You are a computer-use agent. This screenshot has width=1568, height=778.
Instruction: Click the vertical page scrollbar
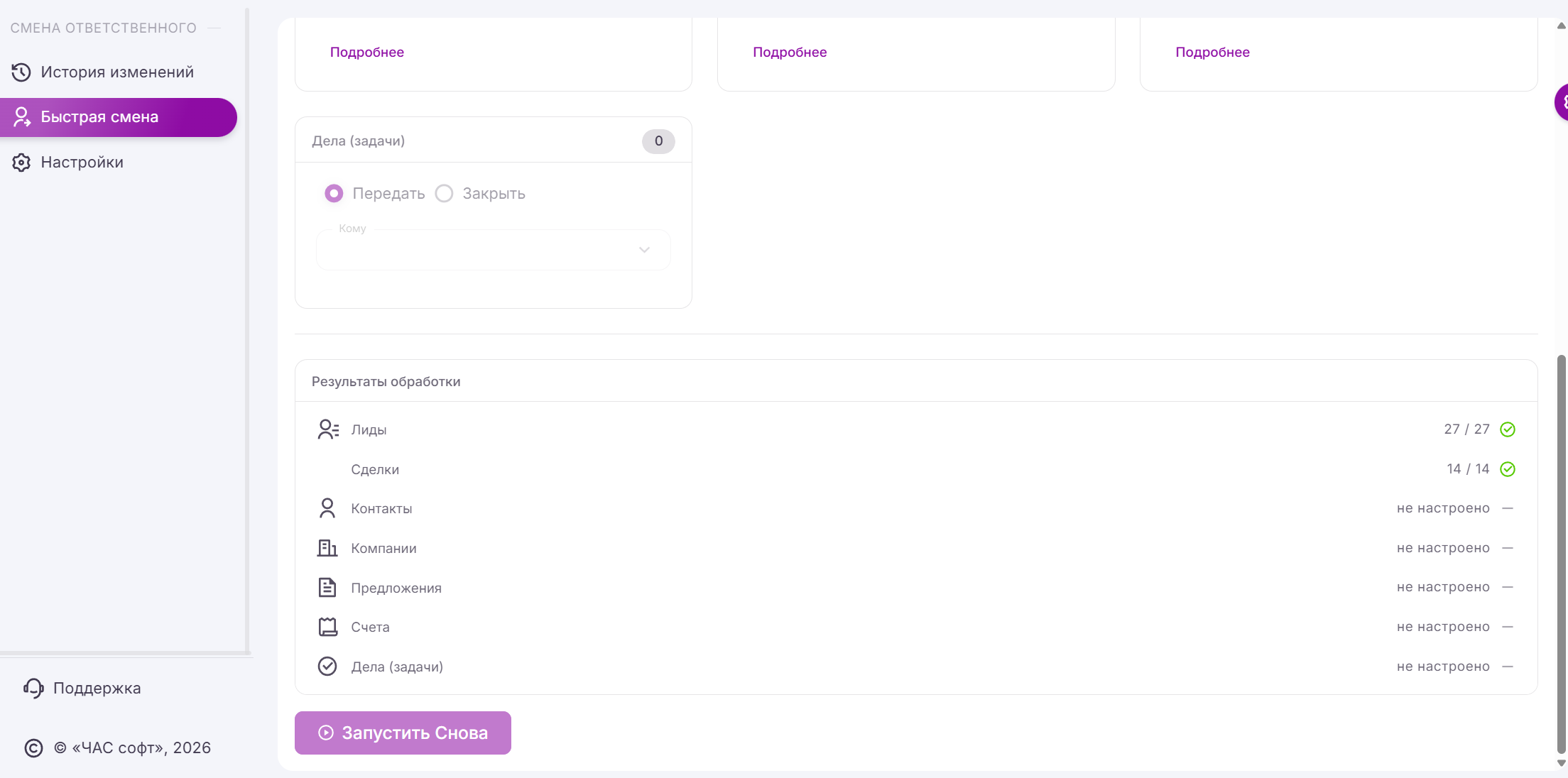[x=1561, y=554]
